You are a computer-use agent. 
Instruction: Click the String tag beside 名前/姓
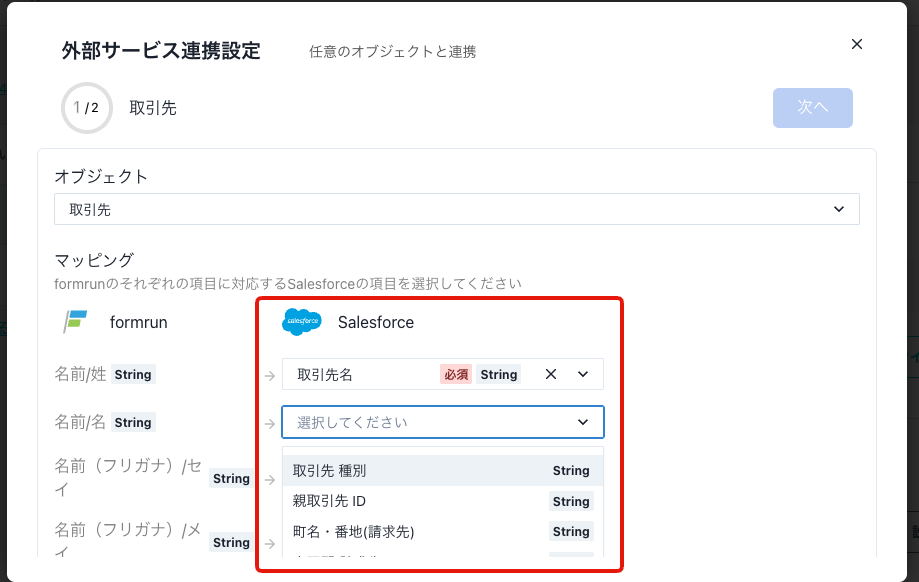tap(133, 375)
